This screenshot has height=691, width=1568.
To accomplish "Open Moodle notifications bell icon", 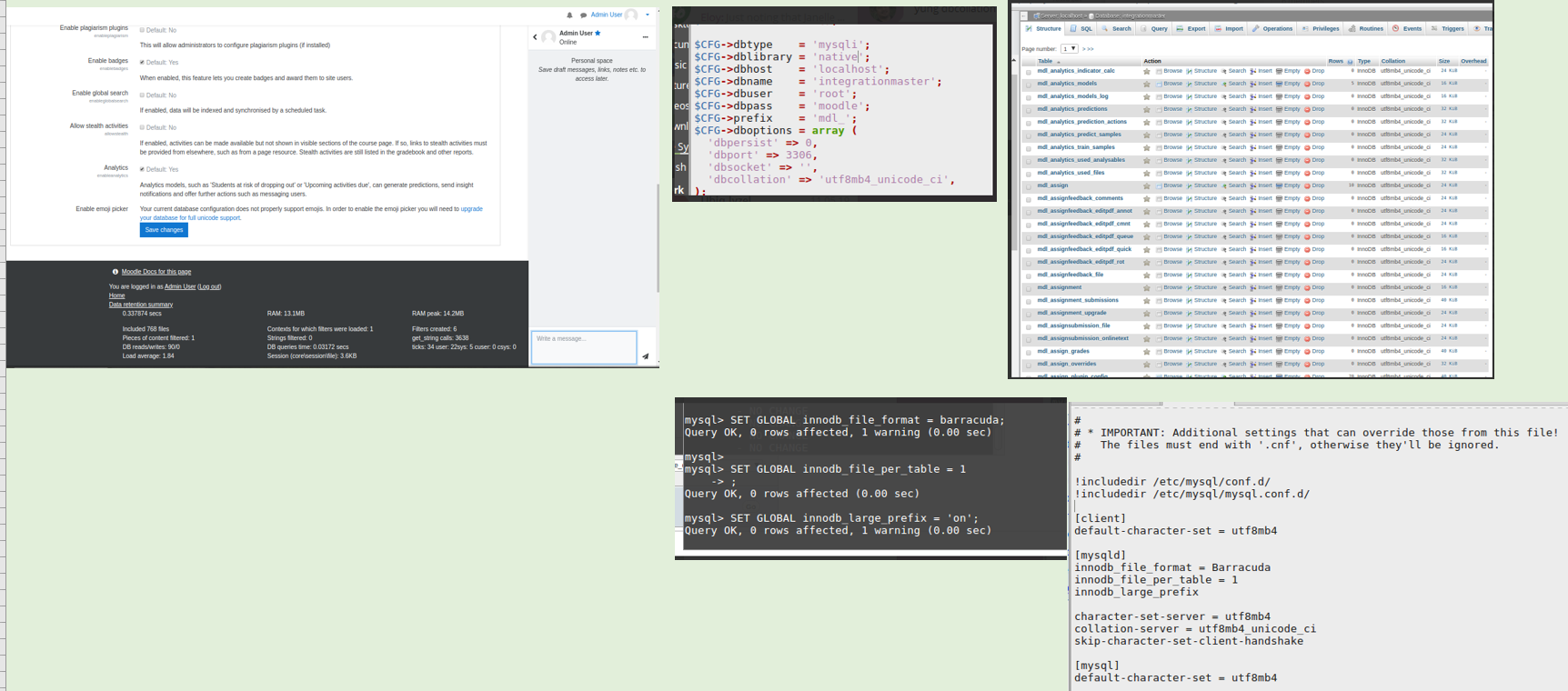I will coord(570,15).
